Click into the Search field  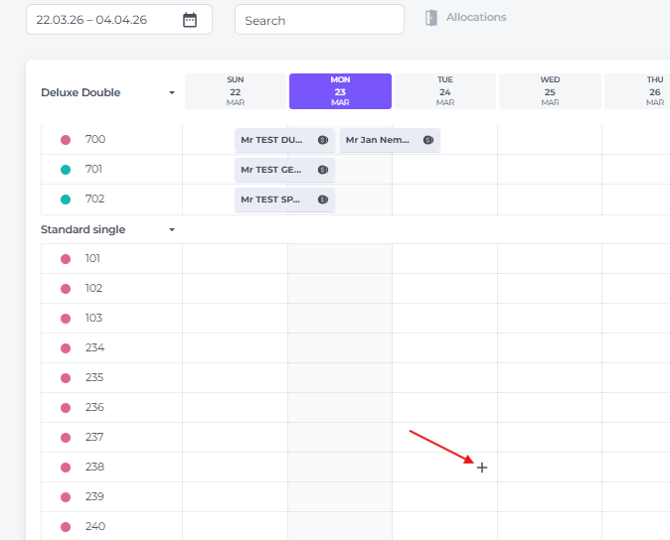pyautogui.click(x=319, y=20)
